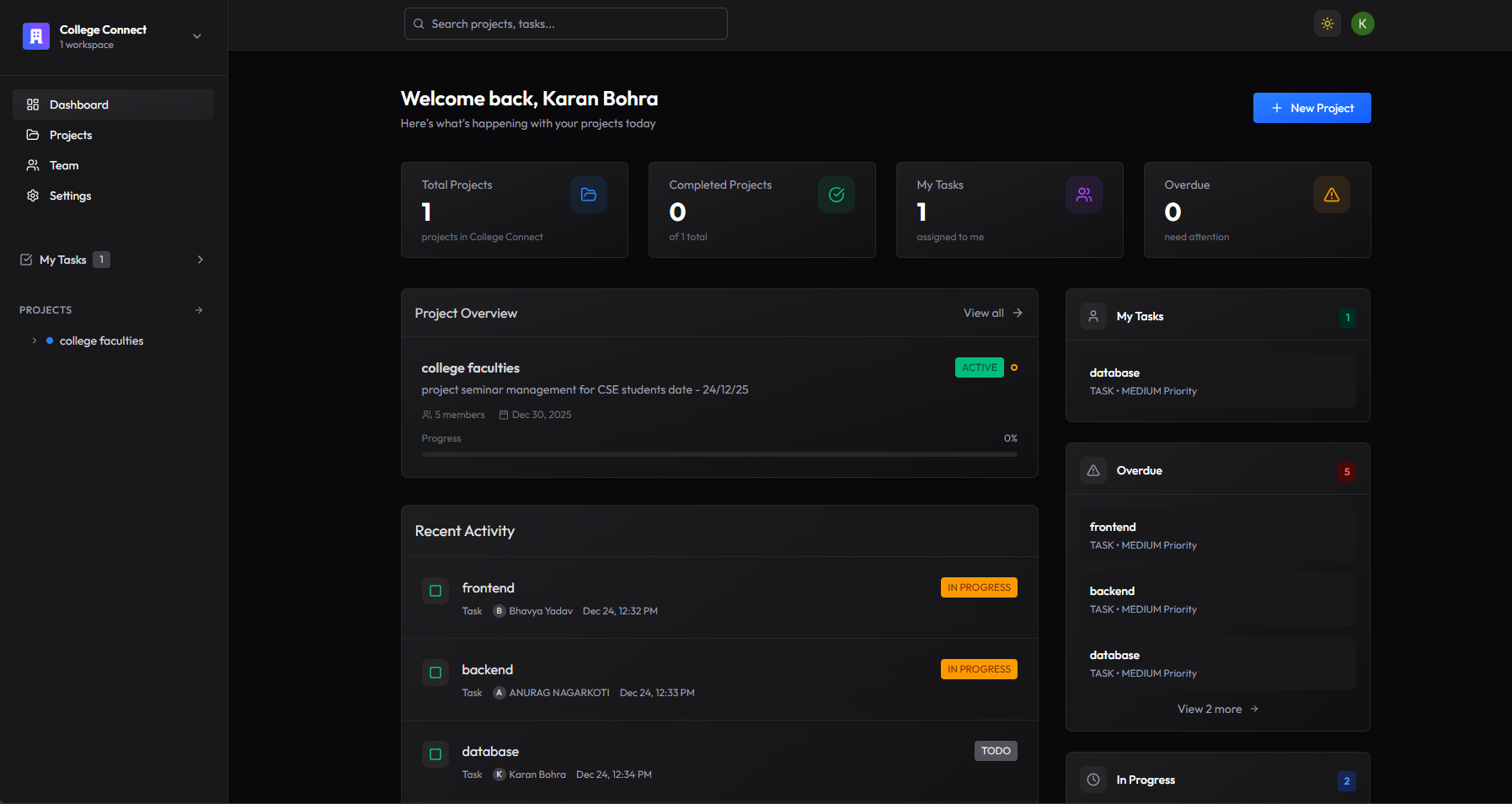Click IN PROGRESS badge on frontend activity
The height and width of the screenshot is (804, 1512).
[979, 587]
